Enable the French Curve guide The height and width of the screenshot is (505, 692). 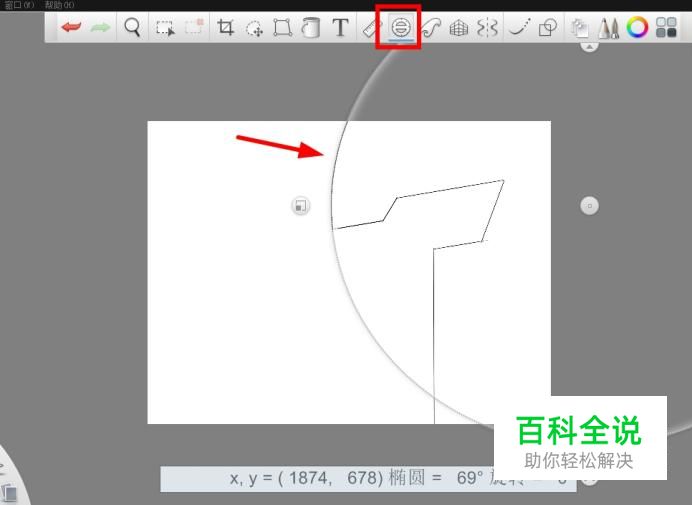(x=430, y=28)
